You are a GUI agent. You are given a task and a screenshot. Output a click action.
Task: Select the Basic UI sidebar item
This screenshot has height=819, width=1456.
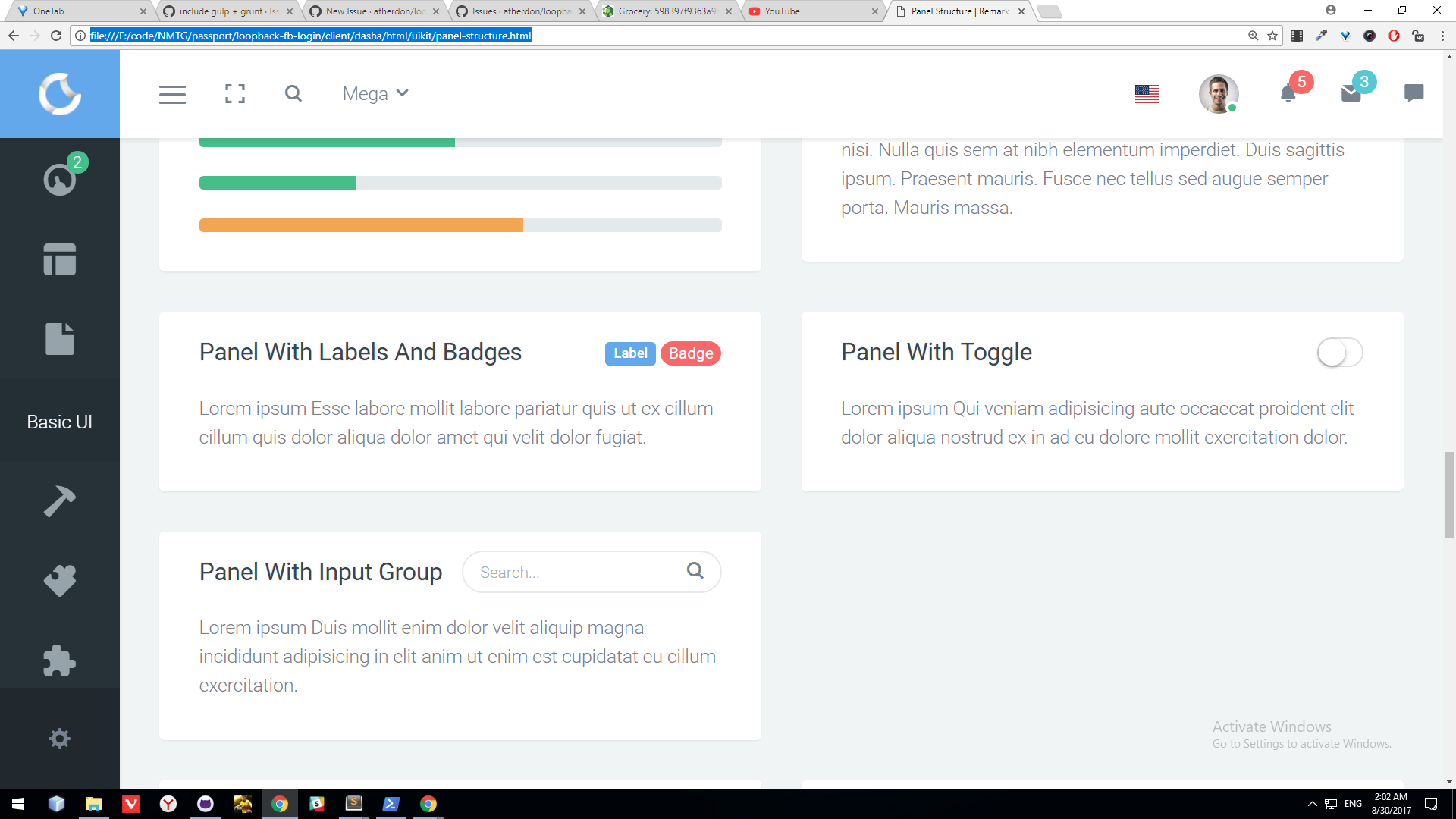tap(60, 422)
